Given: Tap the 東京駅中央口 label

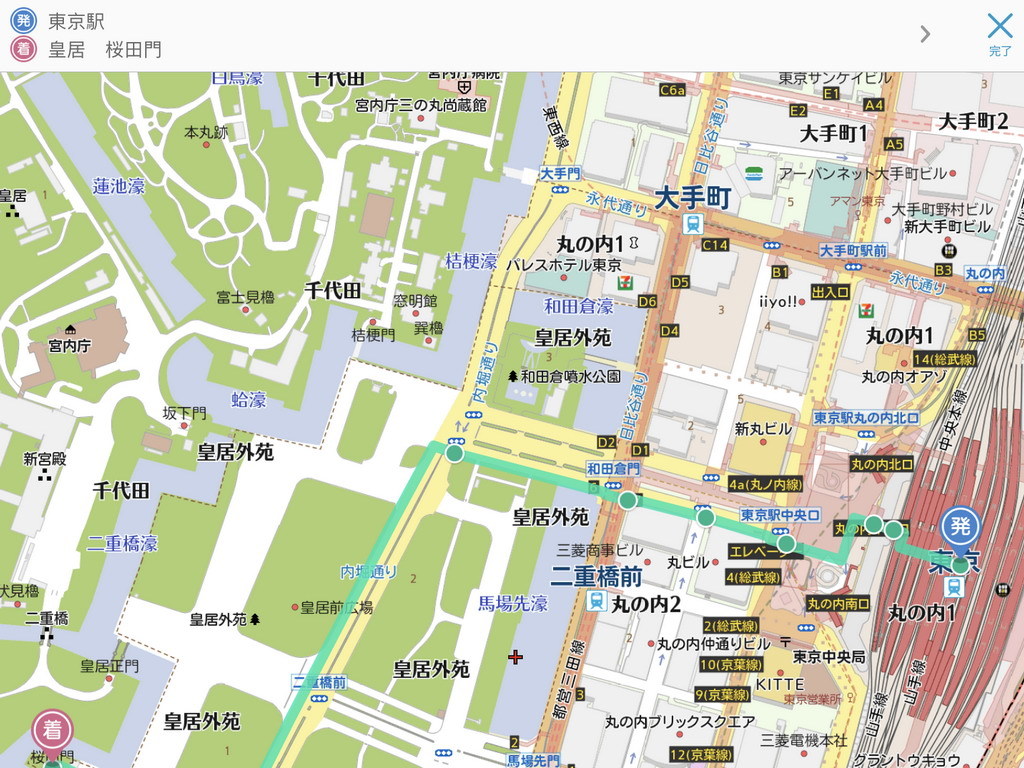Looking at the screenshot, I should [x=780, y=515].
